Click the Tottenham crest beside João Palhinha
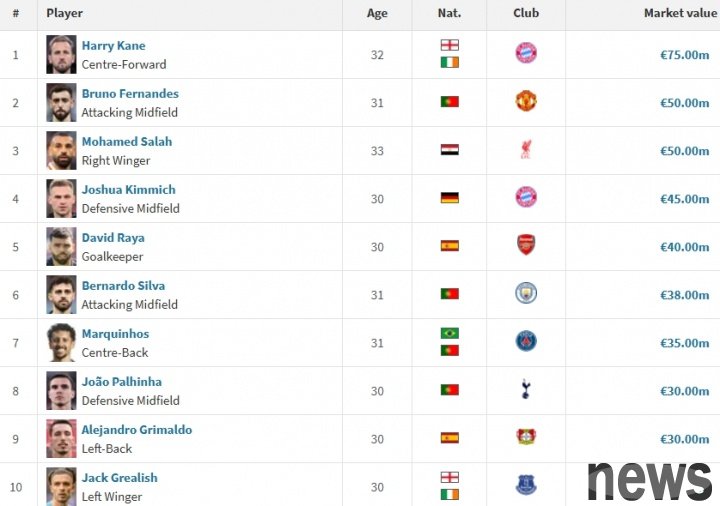 click(x=526, y=390)
